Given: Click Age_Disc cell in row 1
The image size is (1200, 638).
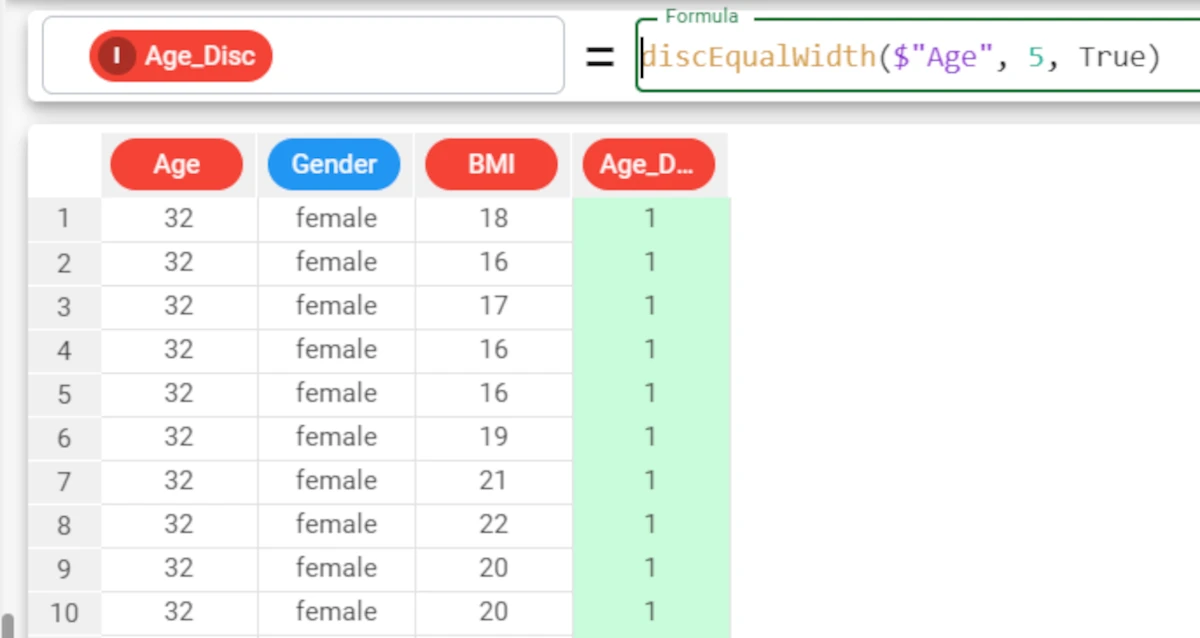Looking at the screenshot, I should click(x=651, y=218).
